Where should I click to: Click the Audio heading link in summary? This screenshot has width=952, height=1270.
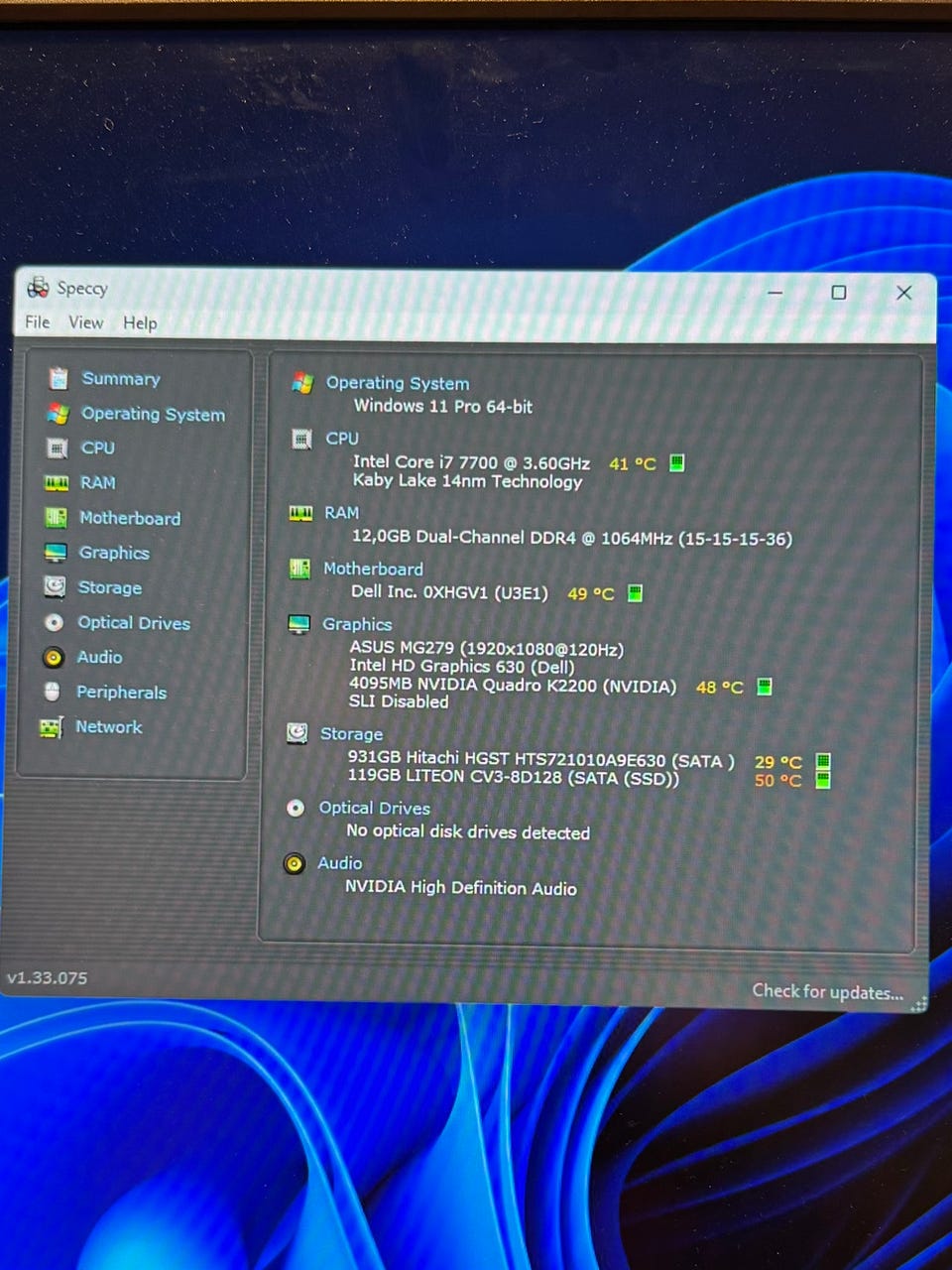[339, 863]
